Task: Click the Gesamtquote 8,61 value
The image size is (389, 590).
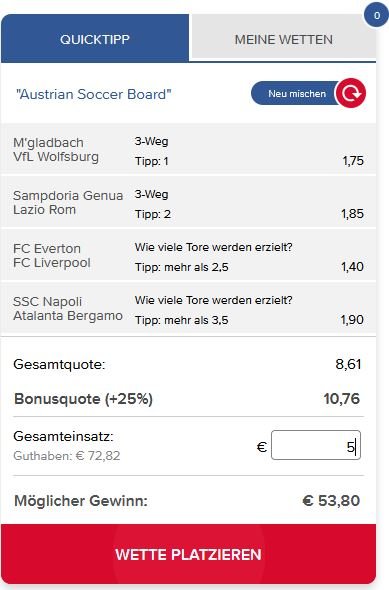Action: pyautogui.click(x=348, y=365)
